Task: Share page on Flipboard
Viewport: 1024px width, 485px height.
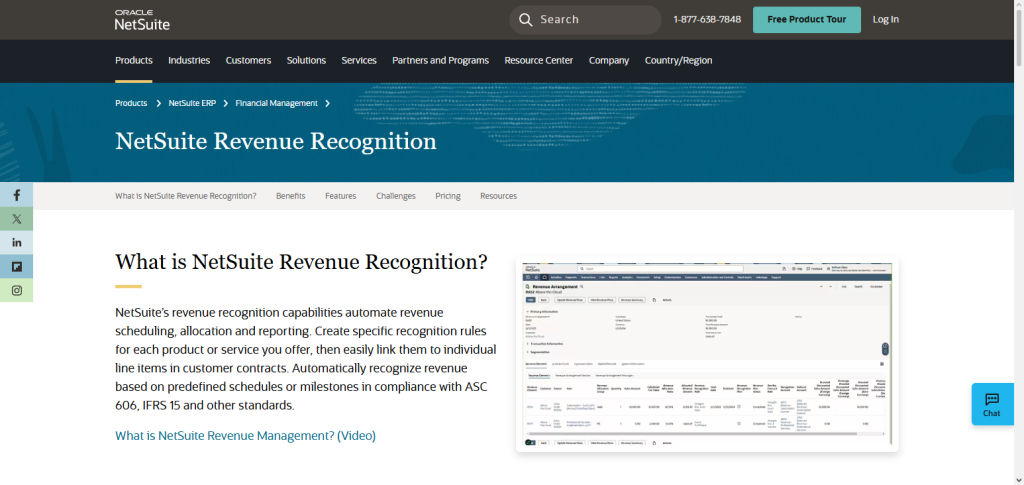Action: (x=16, y=266)
